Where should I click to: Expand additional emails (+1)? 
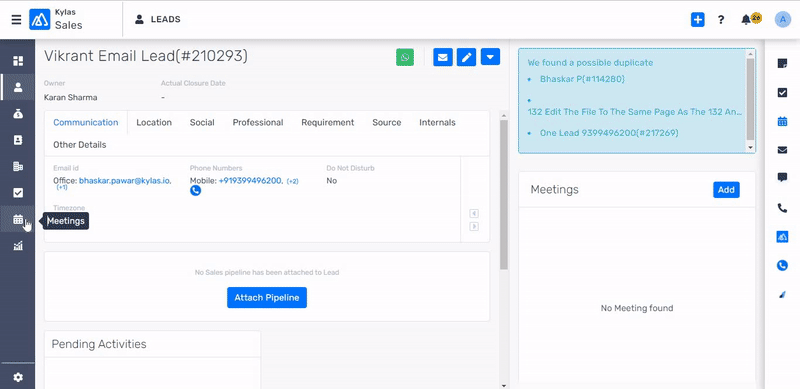[62, 188]
